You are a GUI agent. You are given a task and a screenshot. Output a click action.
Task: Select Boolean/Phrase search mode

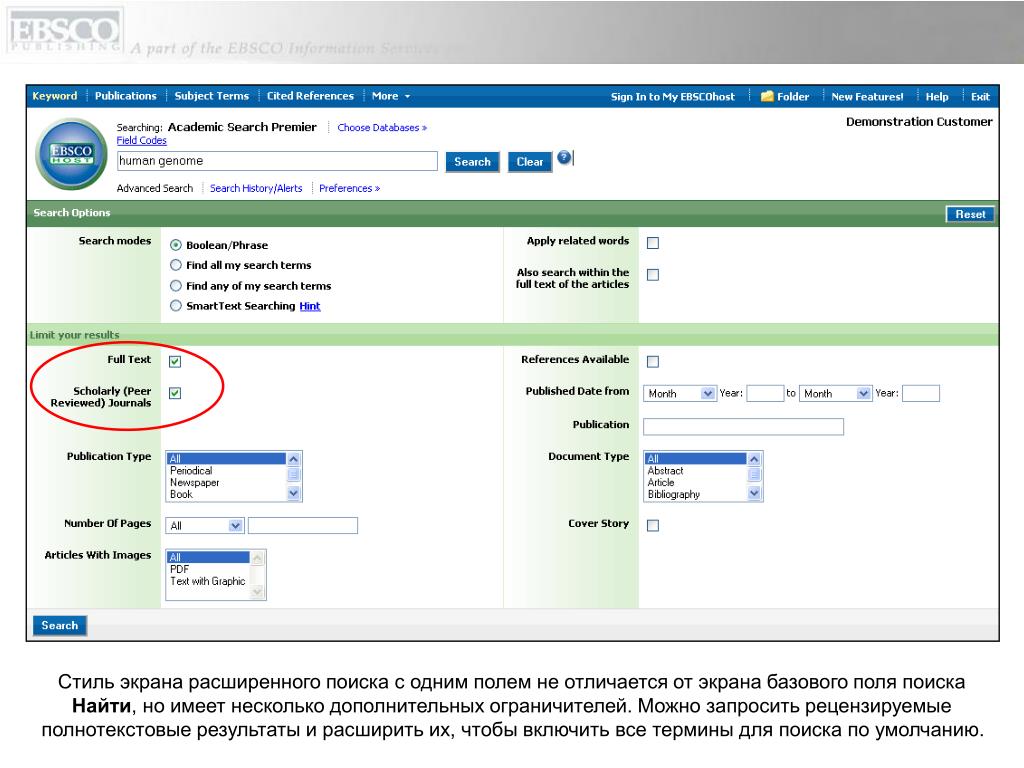click(x=176, y=245)
